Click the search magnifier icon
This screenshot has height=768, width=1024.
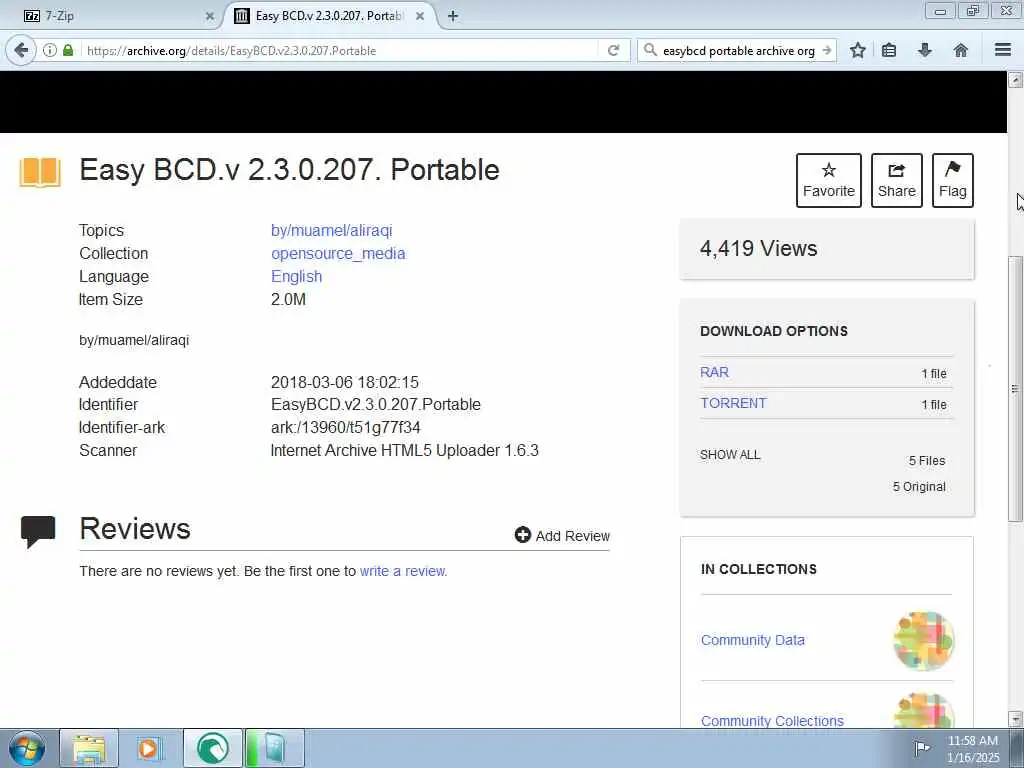(x=650, y=50)
